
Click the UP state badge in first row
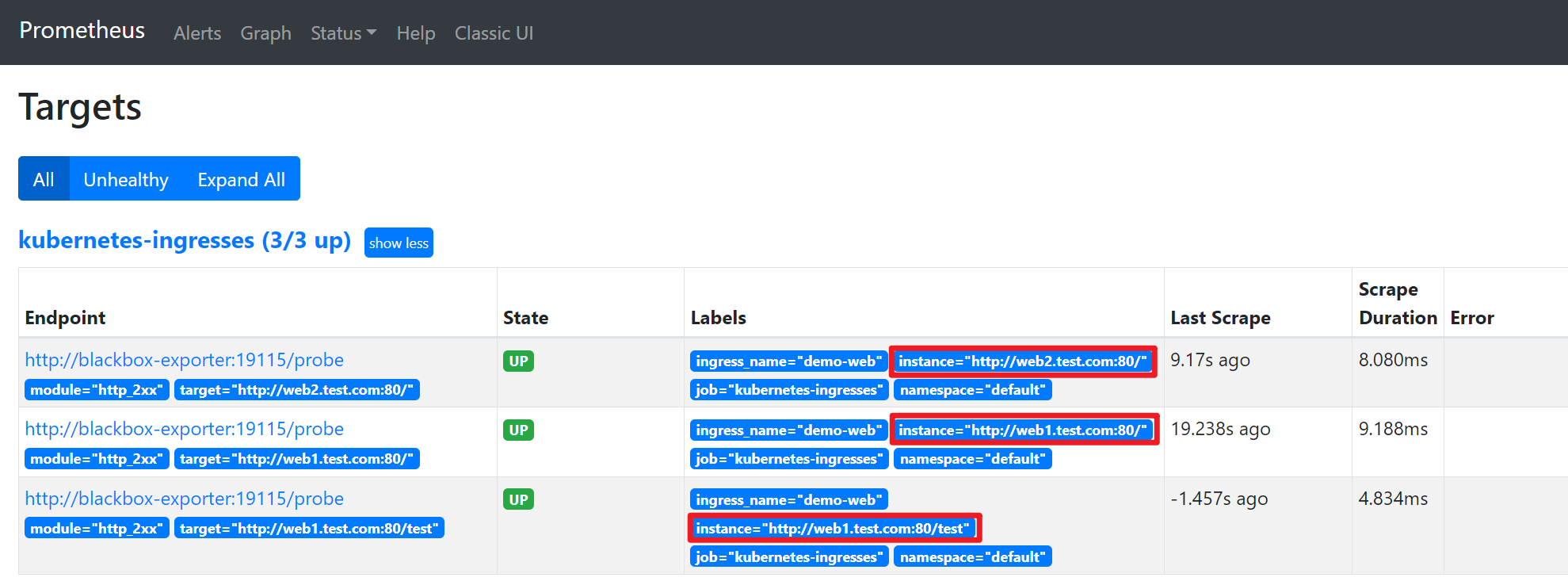point(518,361)
